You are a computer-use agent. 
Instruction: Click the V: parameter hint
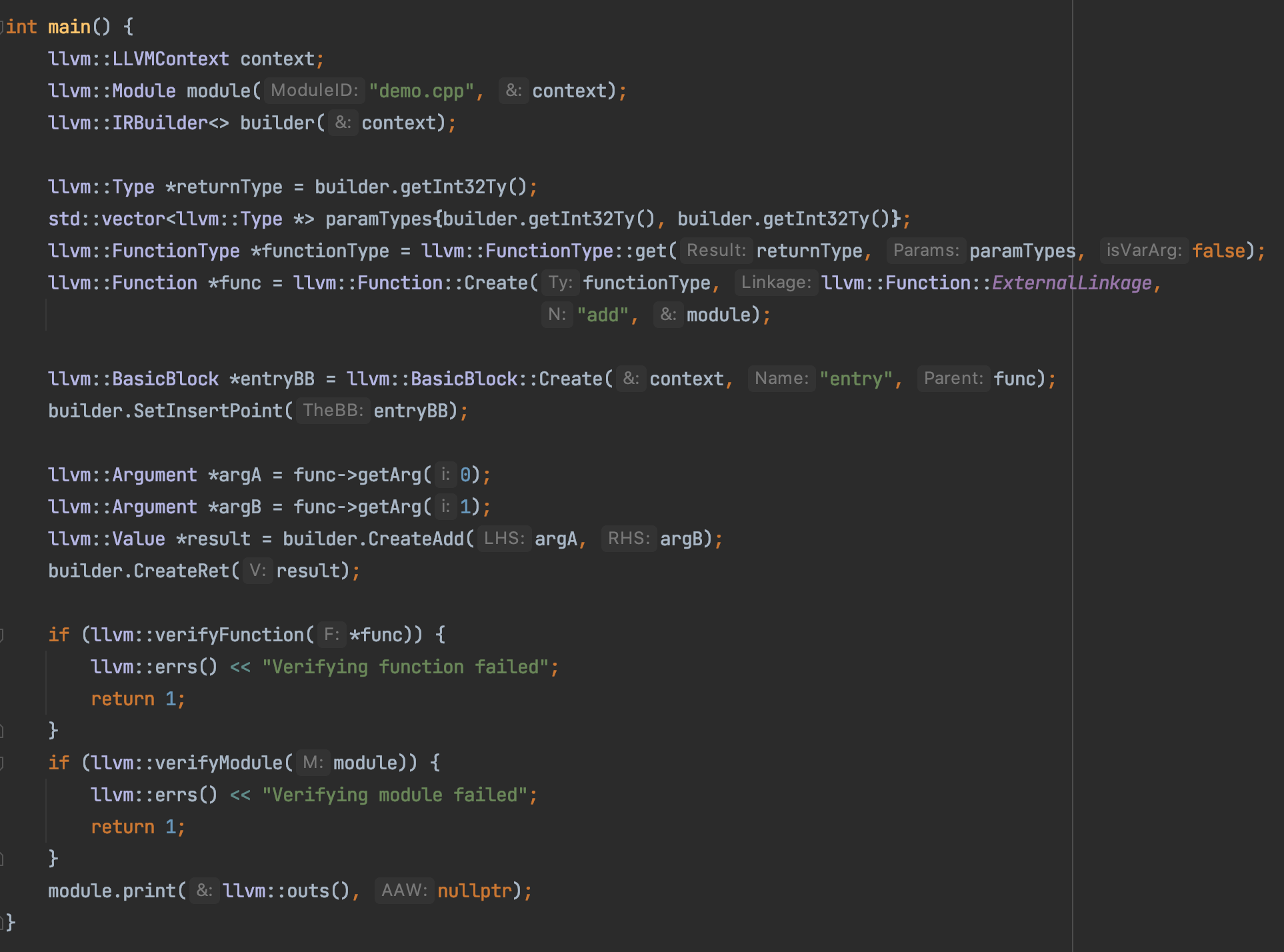(x=257, y=570)
